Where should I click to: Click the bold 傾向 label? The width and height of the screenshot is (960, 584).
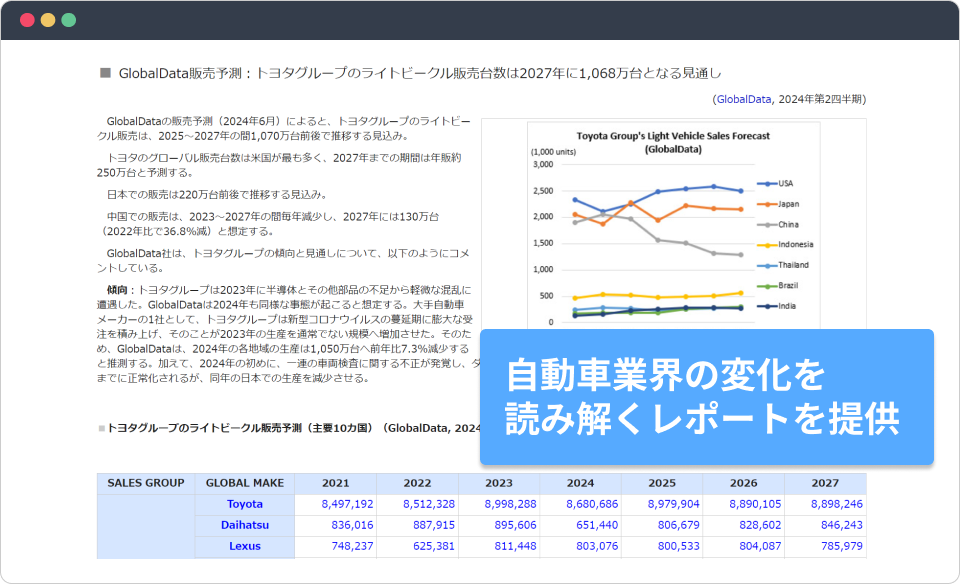(x=117, y=290)
